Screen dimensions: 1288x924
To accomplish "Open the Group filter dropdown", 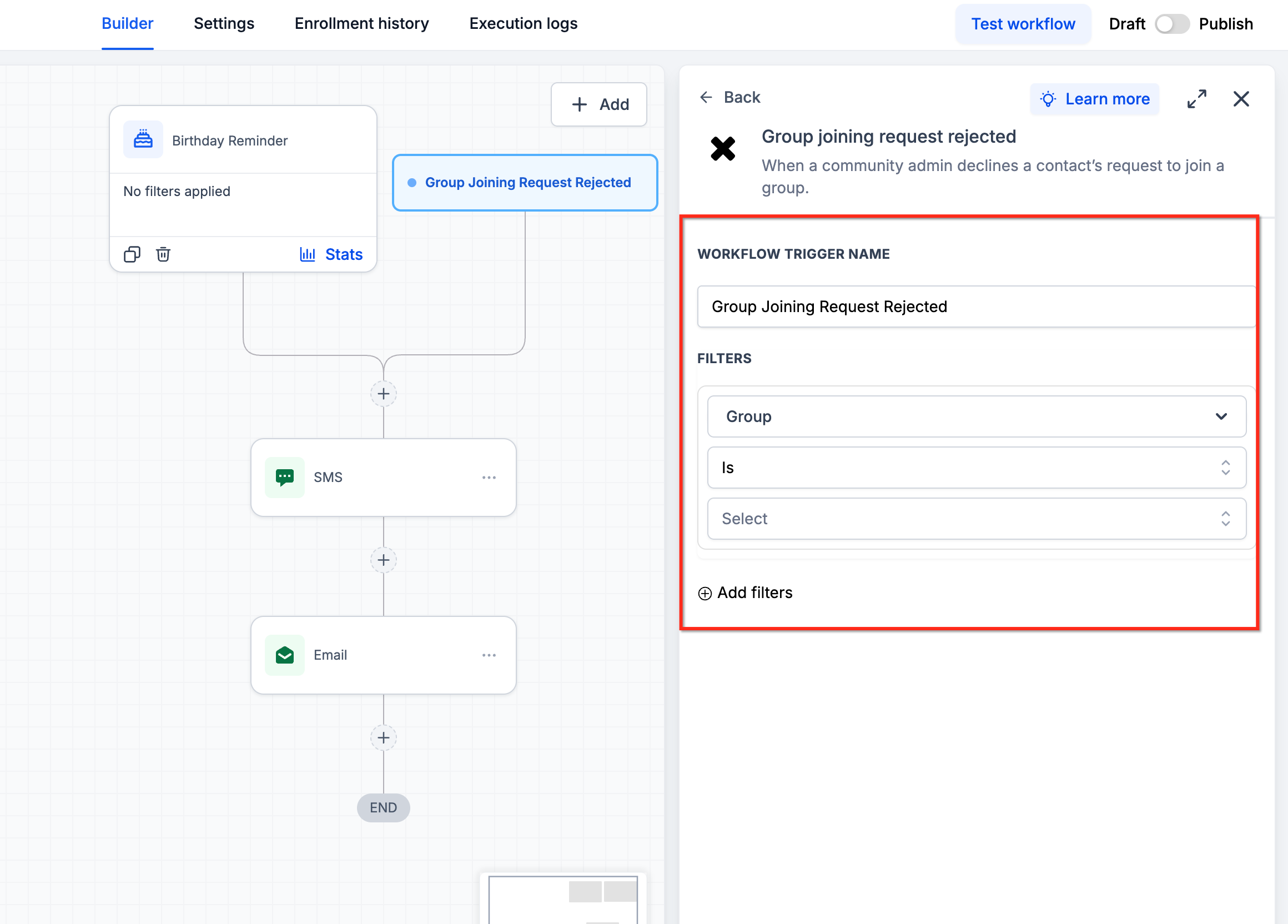I will coord(977,416).
